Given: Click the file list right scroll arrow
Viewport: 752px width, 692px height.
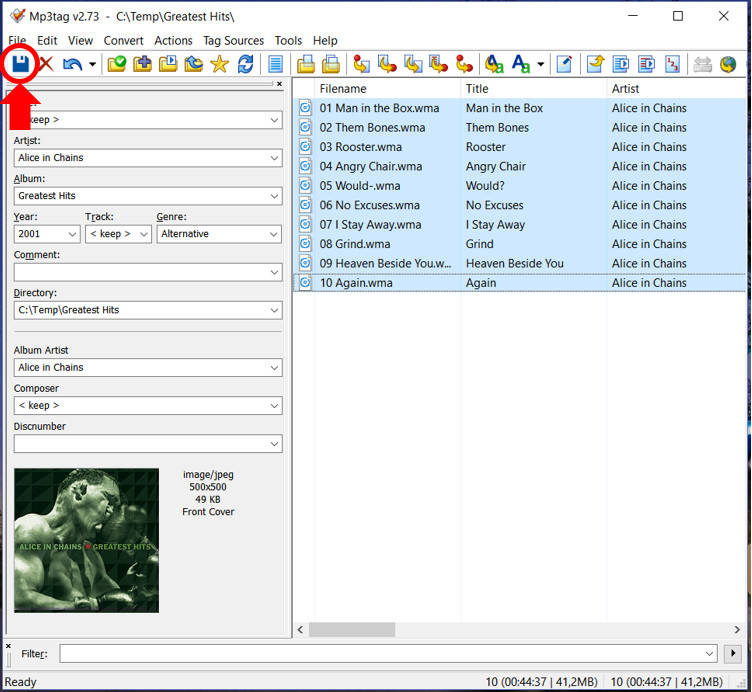Looking at the screenshot, I should coord(737,629).
